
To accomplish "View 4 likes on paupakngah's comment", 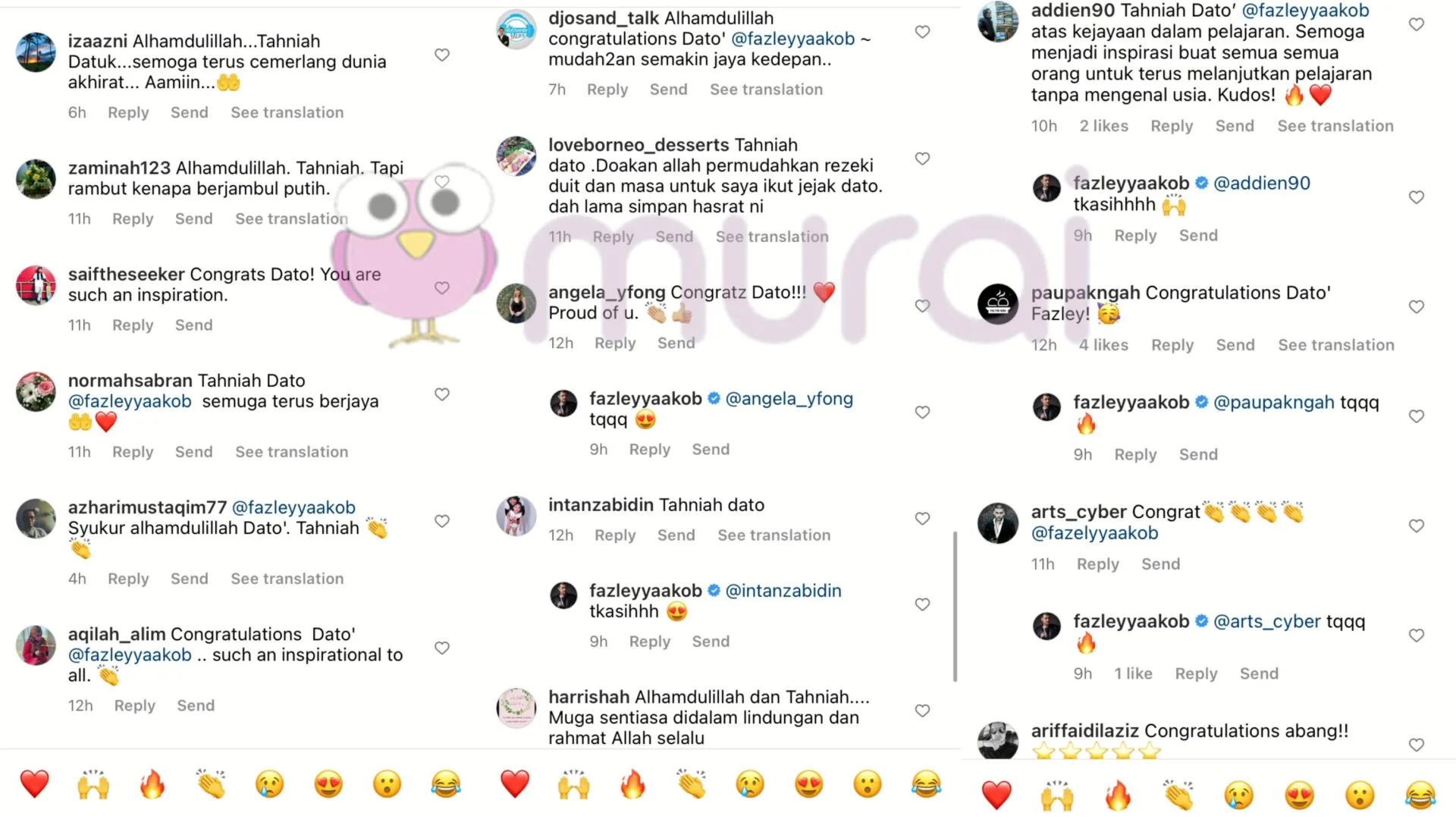I will [1103, 345].
